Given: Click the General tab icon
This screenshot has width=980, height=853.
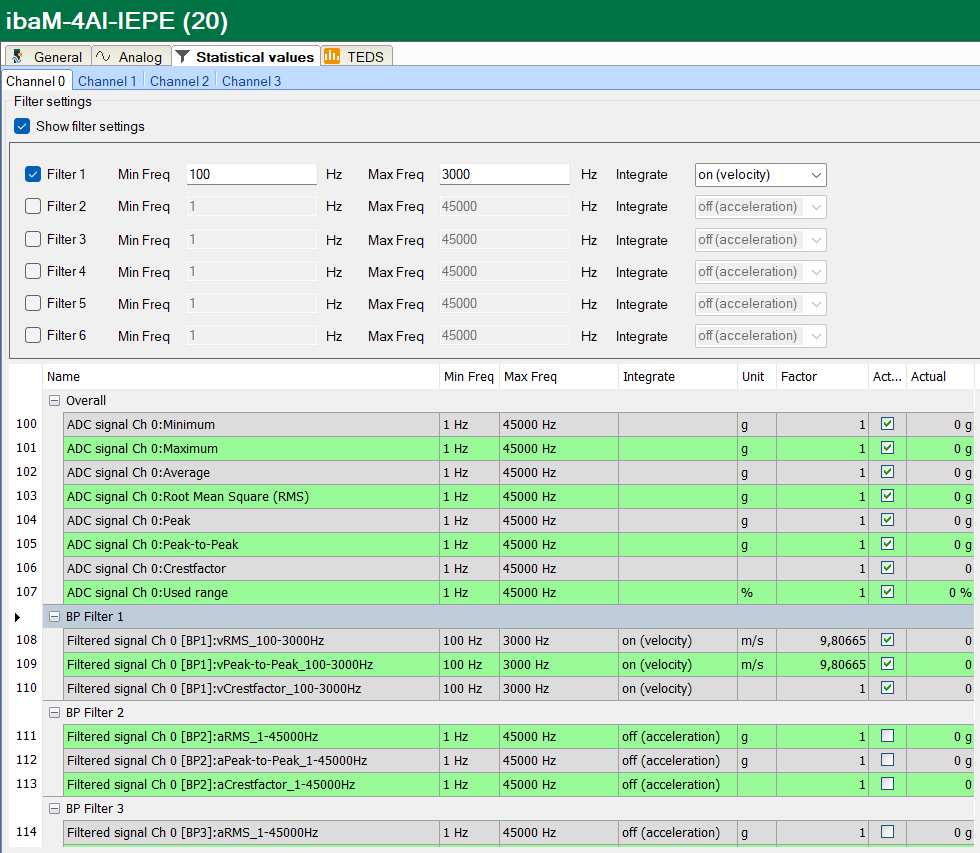Looking at the screenshot, I should click(18, 57).
